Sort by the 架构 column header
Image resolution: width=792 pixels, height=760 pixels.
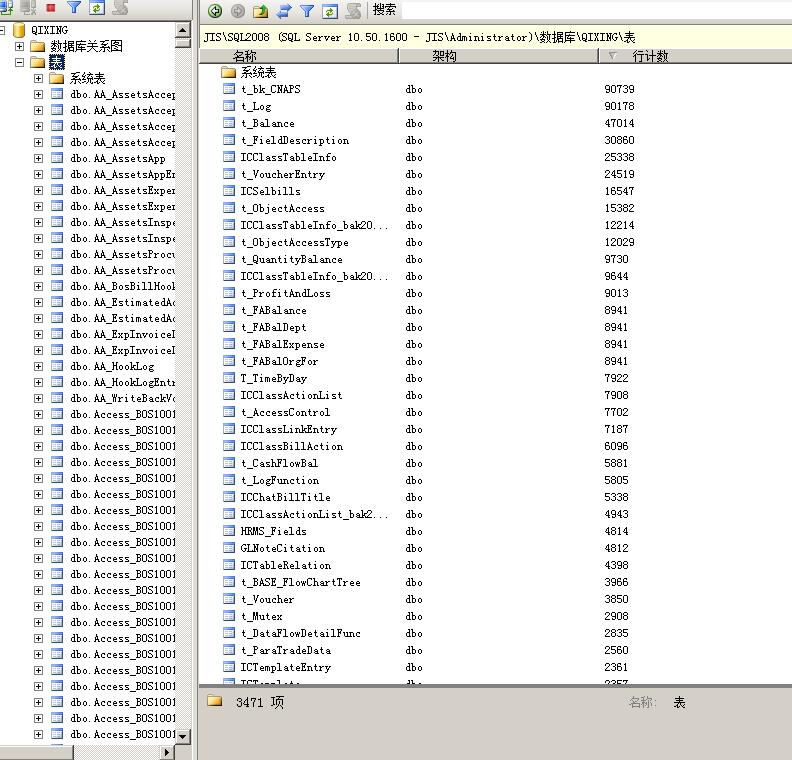(499, 56)
